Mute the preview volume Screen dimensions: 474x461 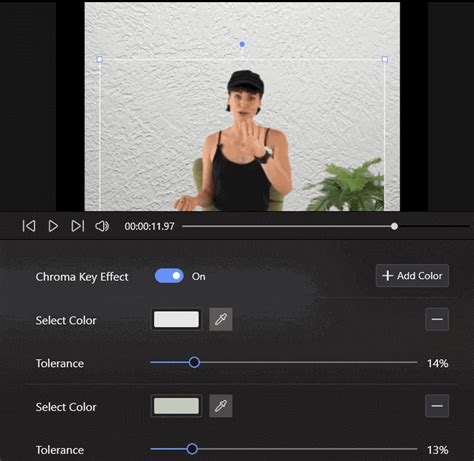(x=102, y=226)
